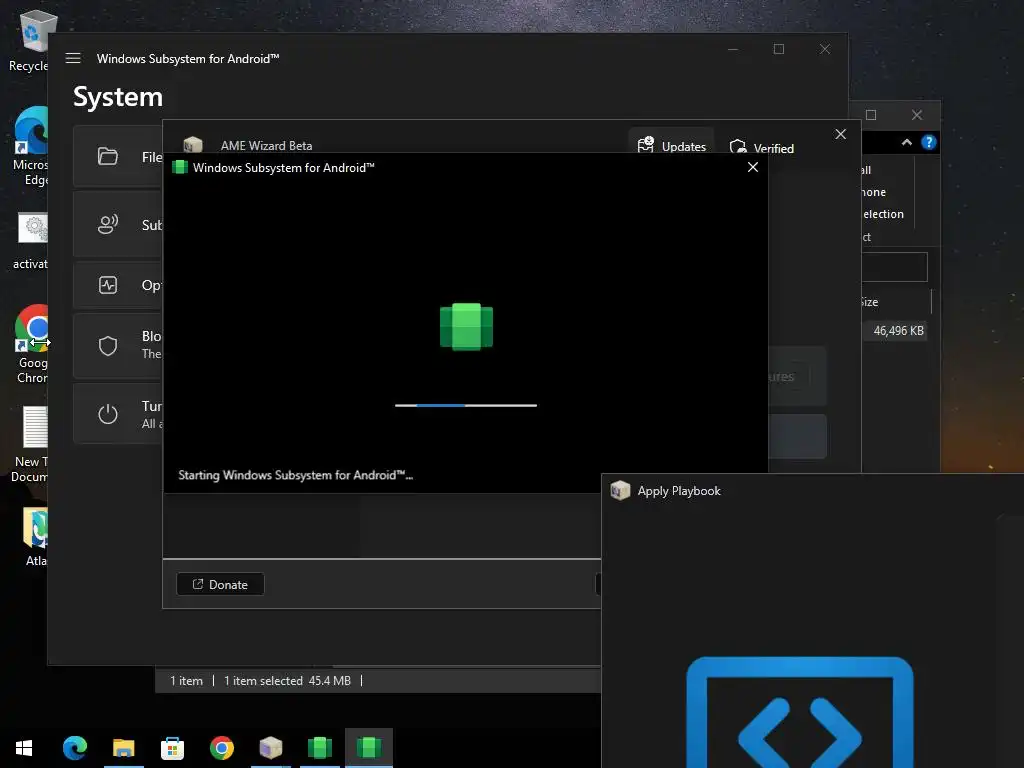Click the shield icon for Block setting
1024x768 pixels.
108,345
